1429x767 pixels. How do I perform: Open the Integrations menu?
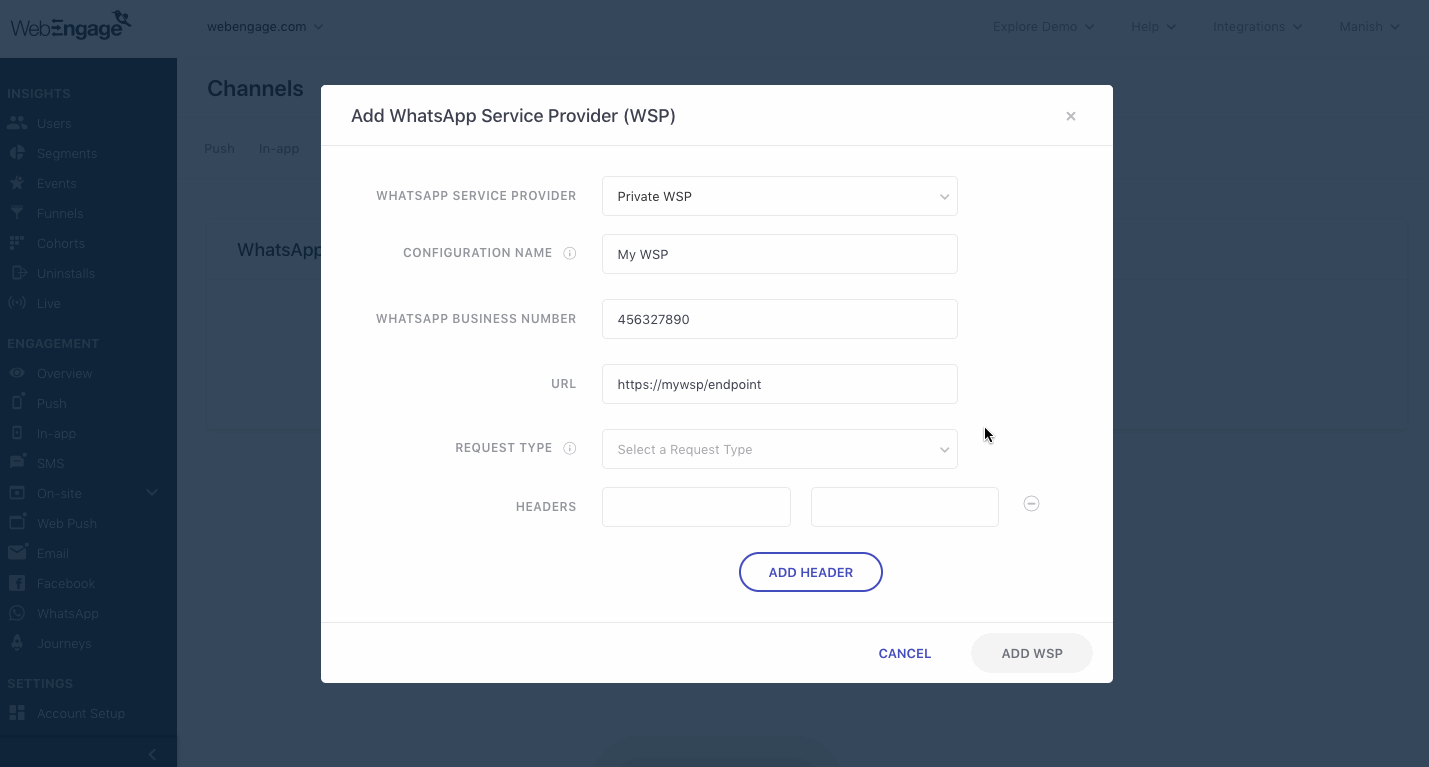point(1258,27)
